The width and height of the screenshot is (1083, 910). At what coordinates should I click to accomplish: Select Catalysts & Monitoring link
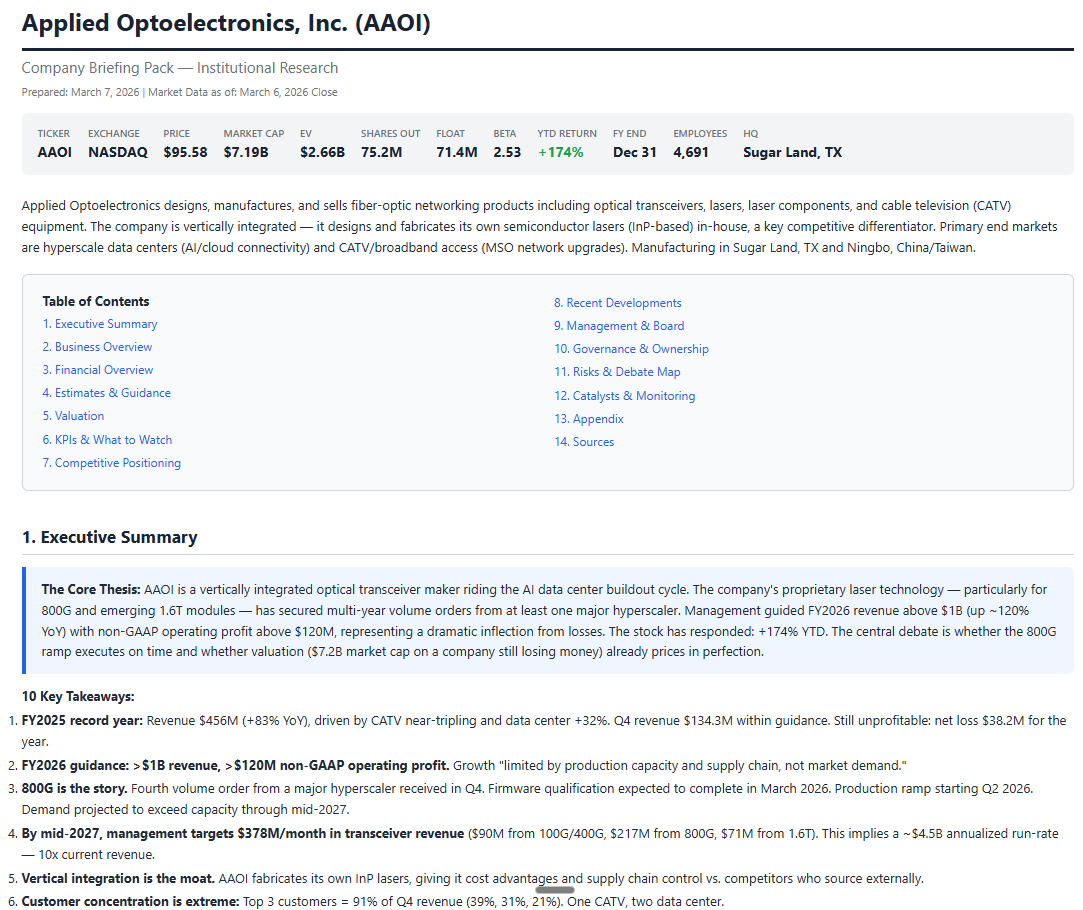pyautogui.click(x=624, y=396)
